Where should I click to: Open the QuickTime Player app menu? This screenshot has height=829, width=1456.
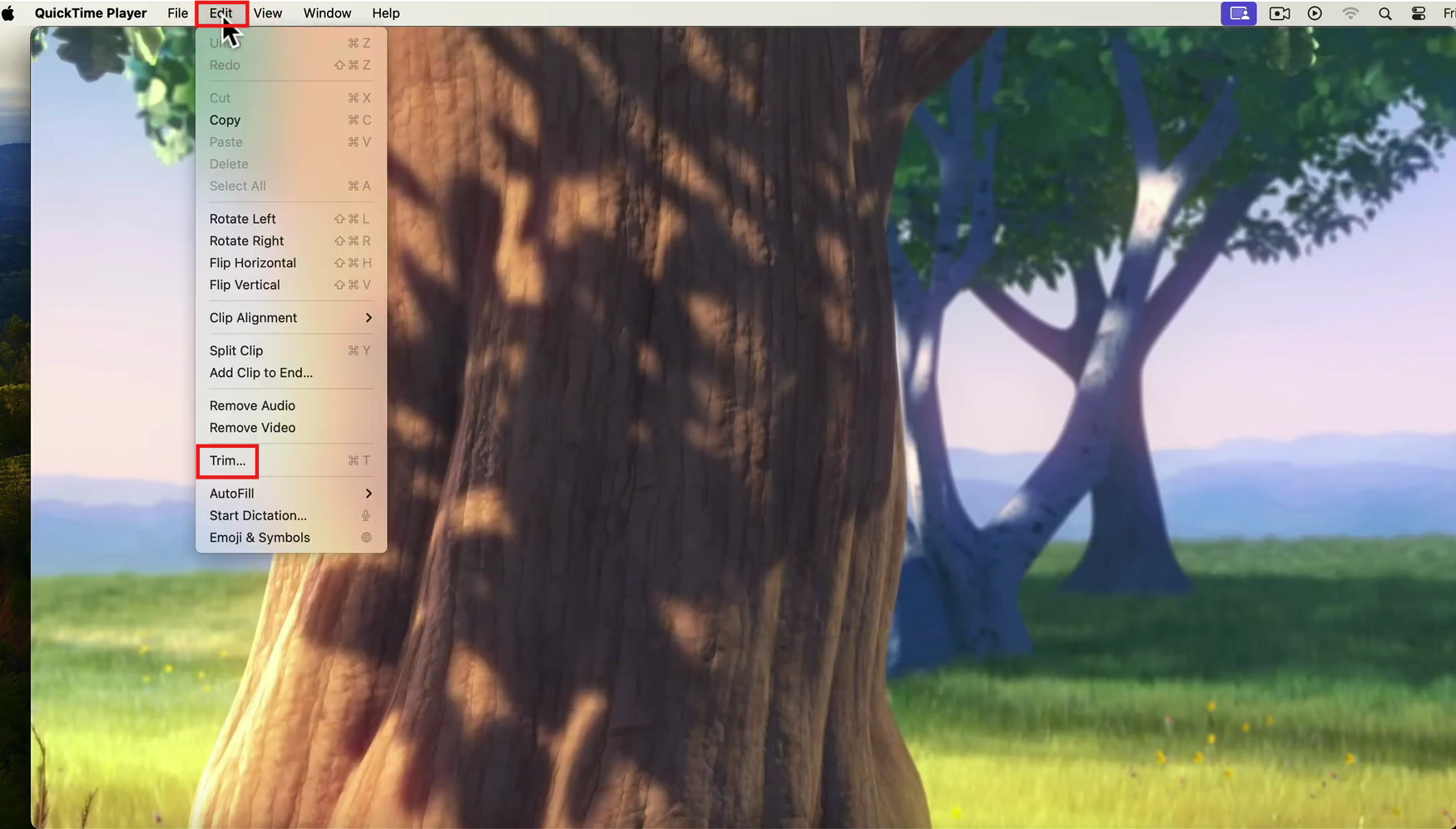pos(91,13)
